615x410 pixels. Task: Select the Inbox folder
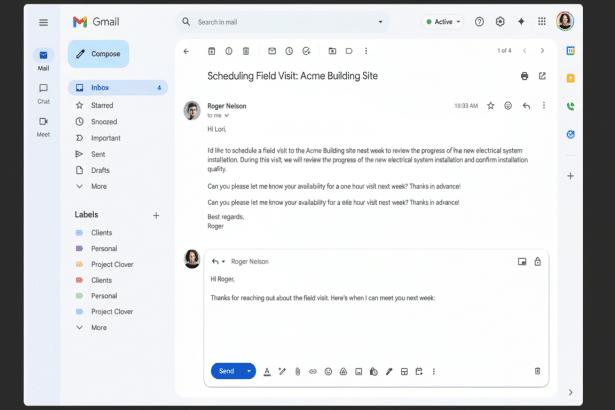118,87
